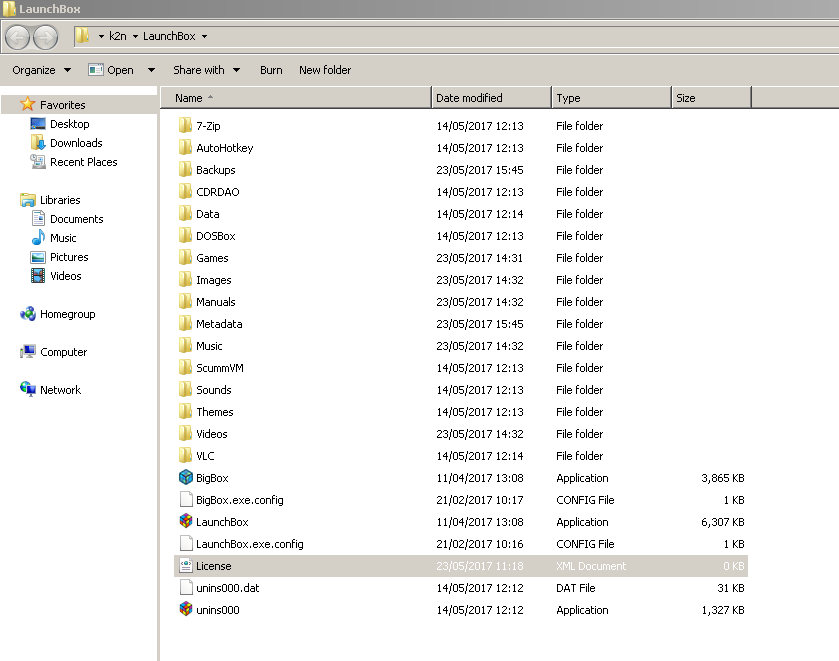
Task: Sort files by the Name column header
Action: click(x=296, y=98)
